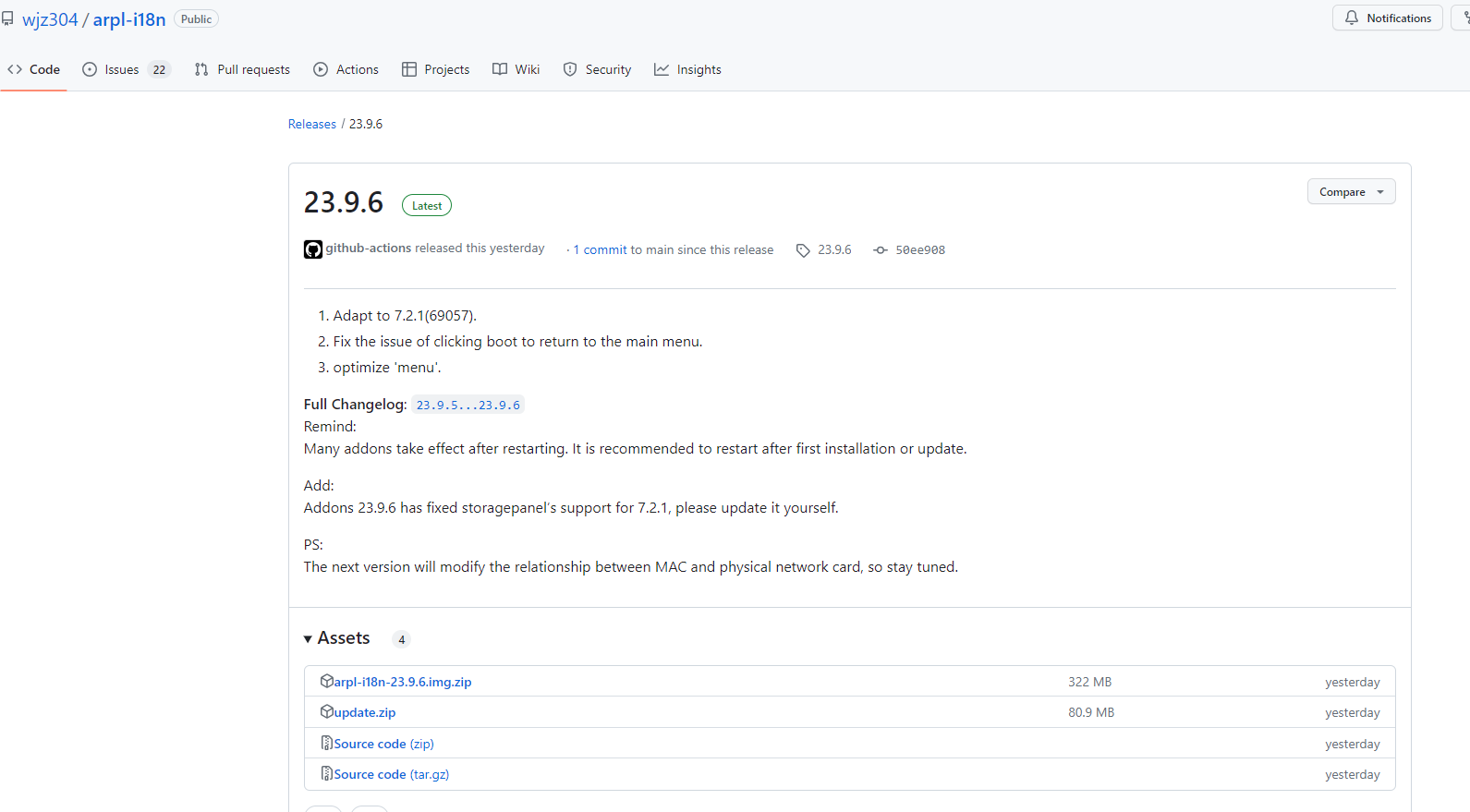Open the Security tab
The height and width of the screenshot is (812, 1470).
[597, 70]
